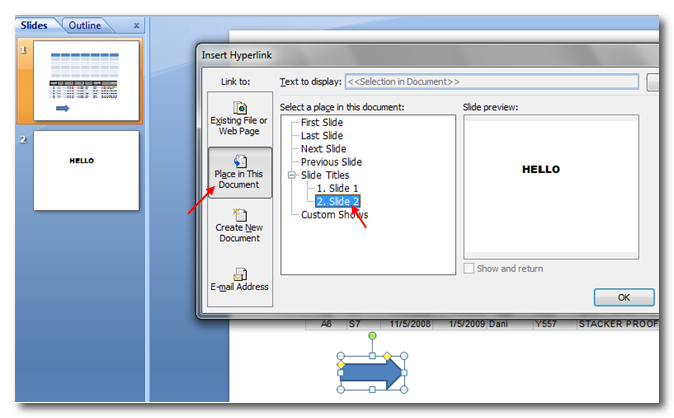Click Custom Shows in the tree
674x418 pixels.
pos(334,214)
